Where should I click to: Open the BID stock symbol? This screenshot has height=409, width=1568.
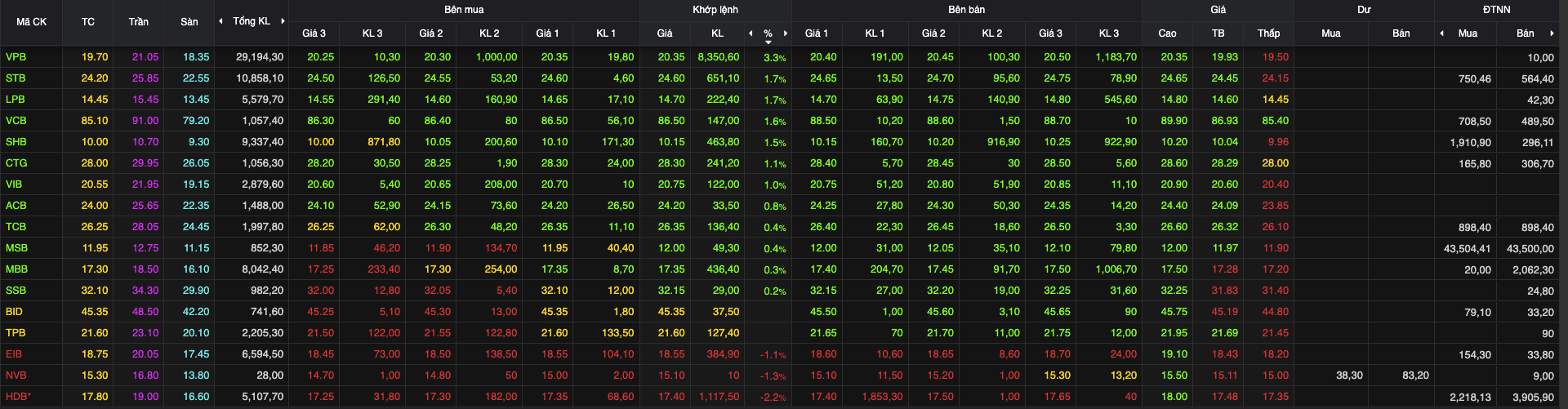(x=14, y=312)
